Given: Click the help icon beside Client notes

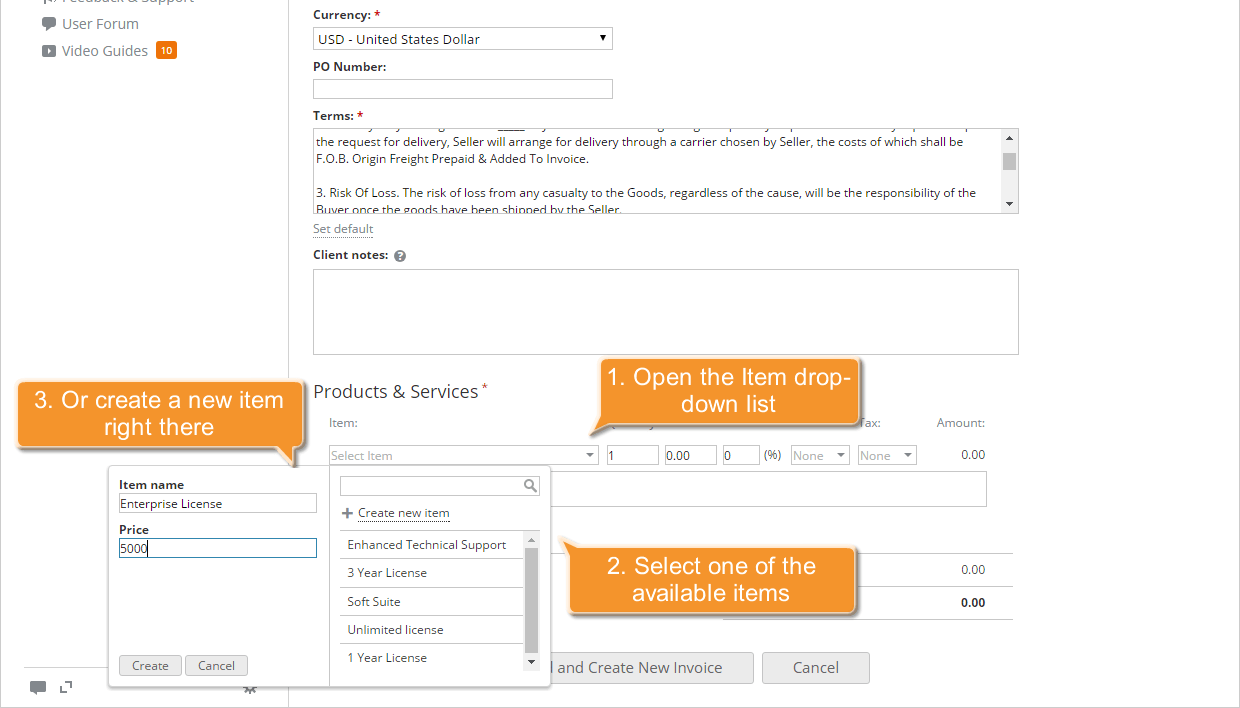Looking at the screenshot, I should [x=400, y=255].
